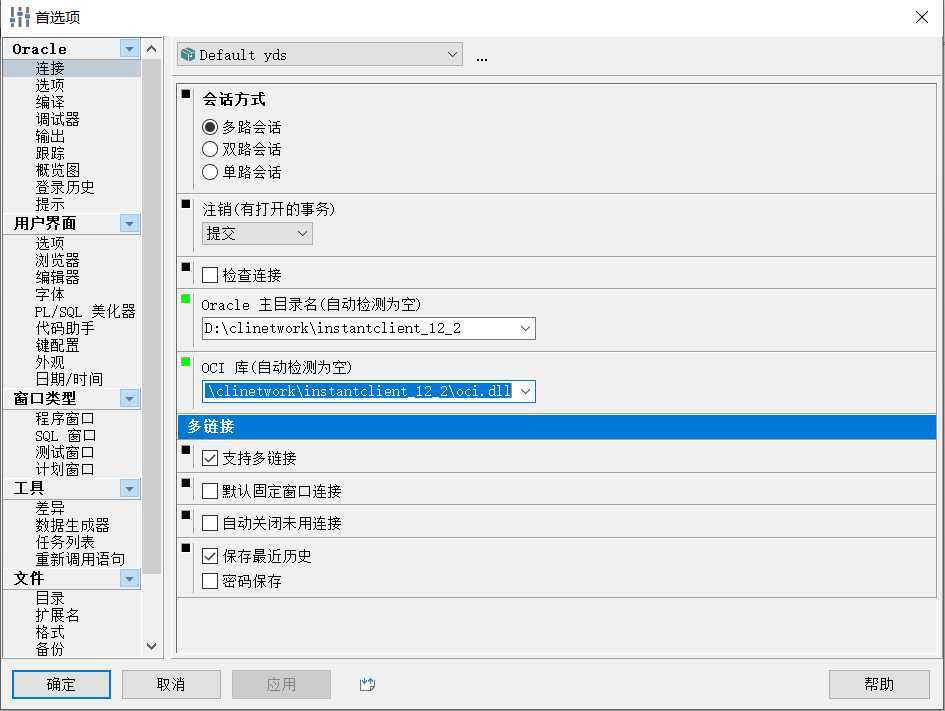Collapse the 工具 category
945x711 pixels.
coord(130,488)
